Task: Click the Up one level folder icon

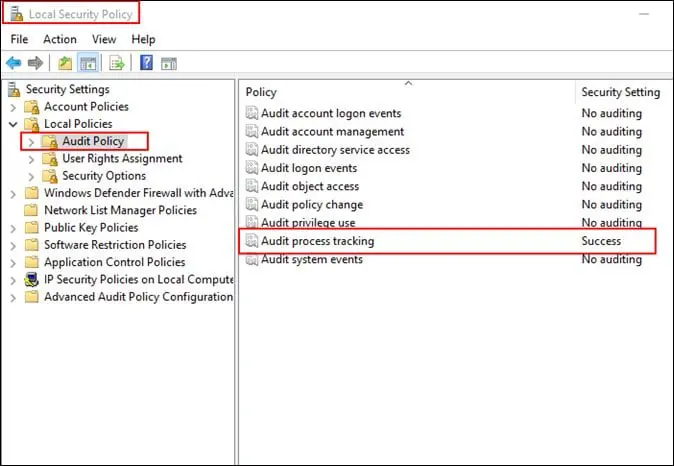Action: [x=64, y=63]
